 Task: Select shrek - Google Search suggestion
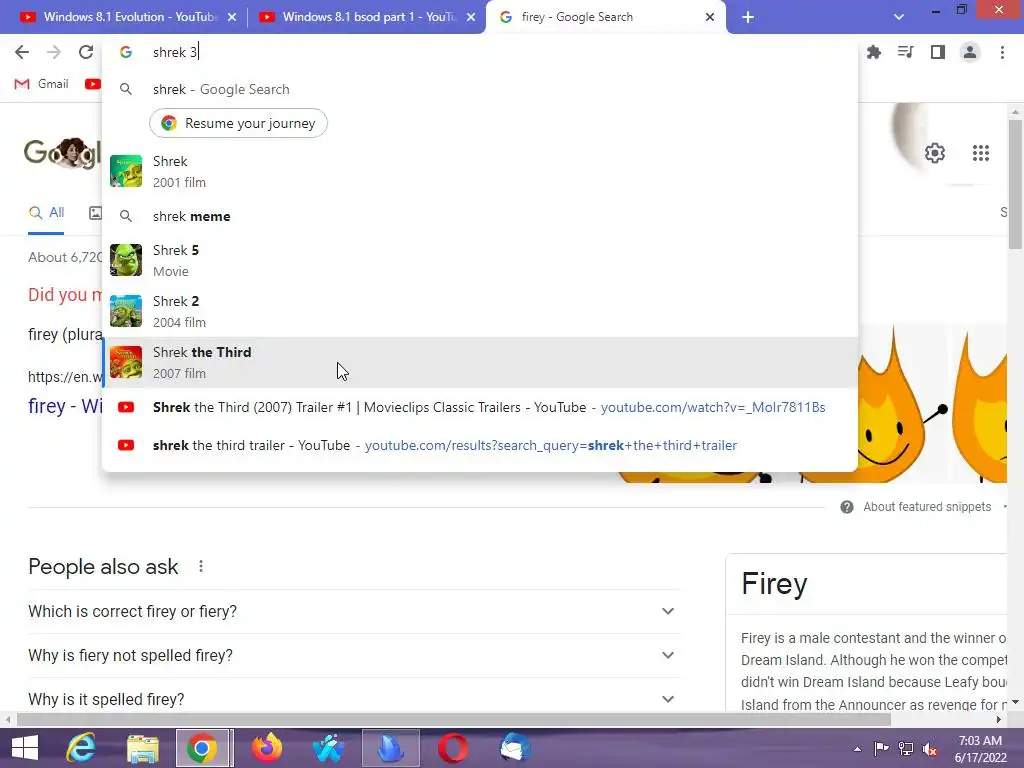click(x=480, y=89)
